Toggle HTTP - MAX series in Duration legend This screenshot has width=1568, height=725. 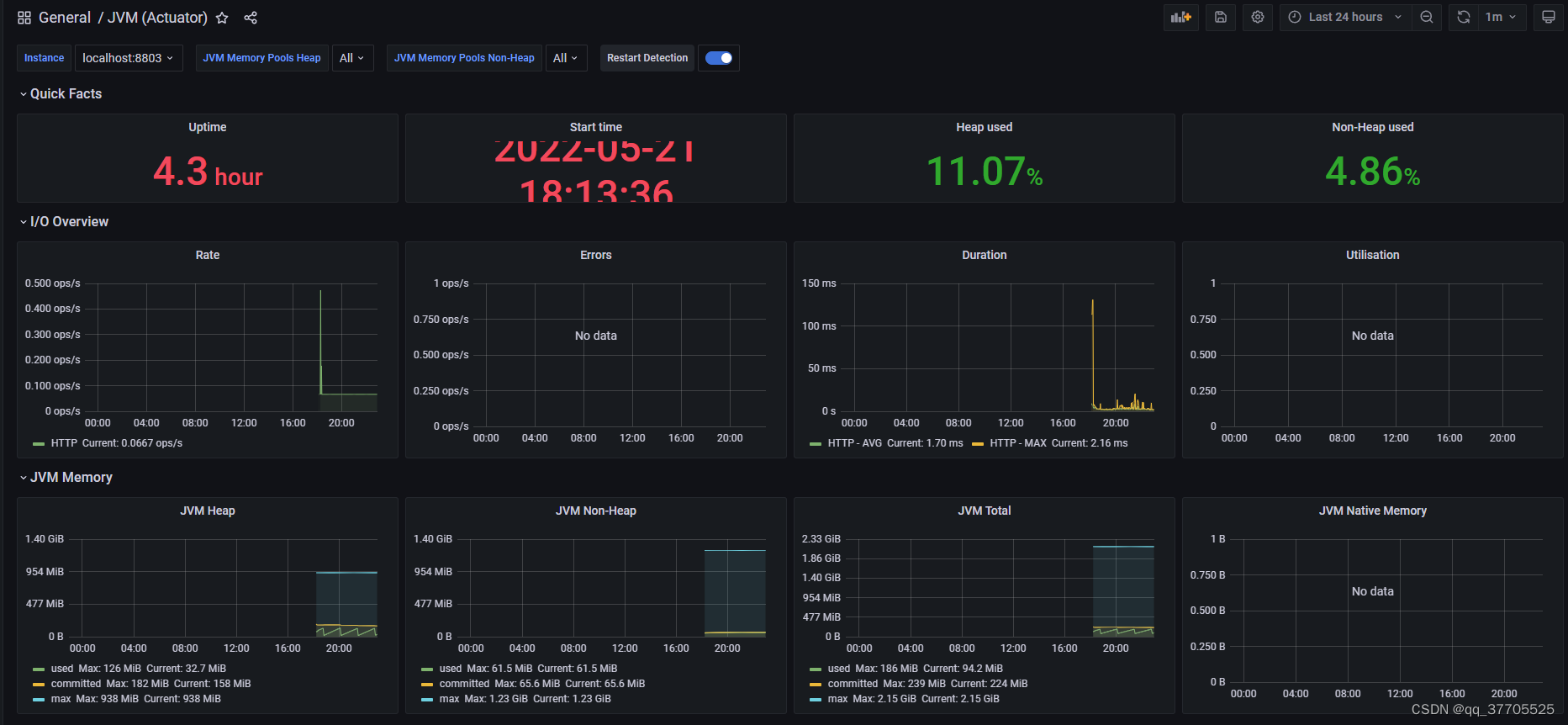tap(1018, 443)
